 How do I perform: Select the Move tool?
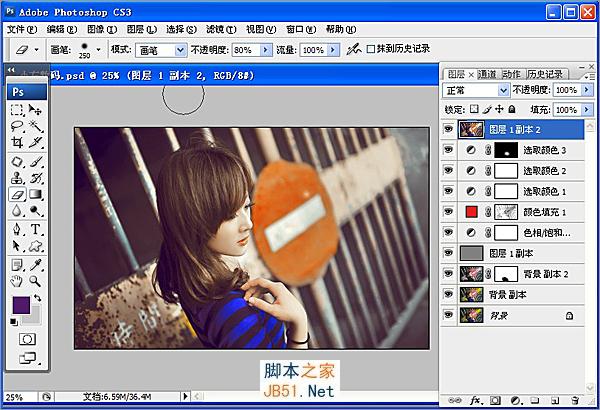36,110
